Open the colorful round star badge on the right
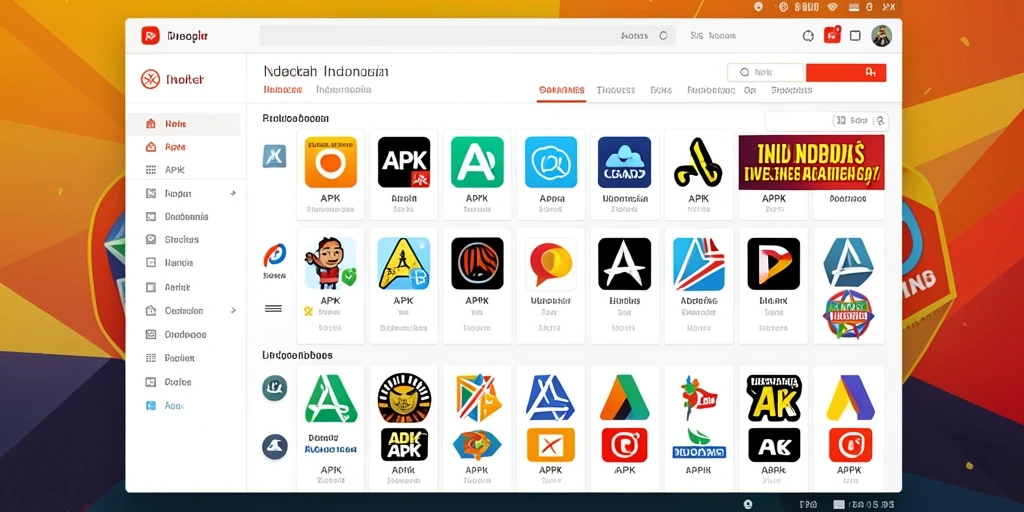This screenshot has height=512, width=1024. [x=848, y=314]
